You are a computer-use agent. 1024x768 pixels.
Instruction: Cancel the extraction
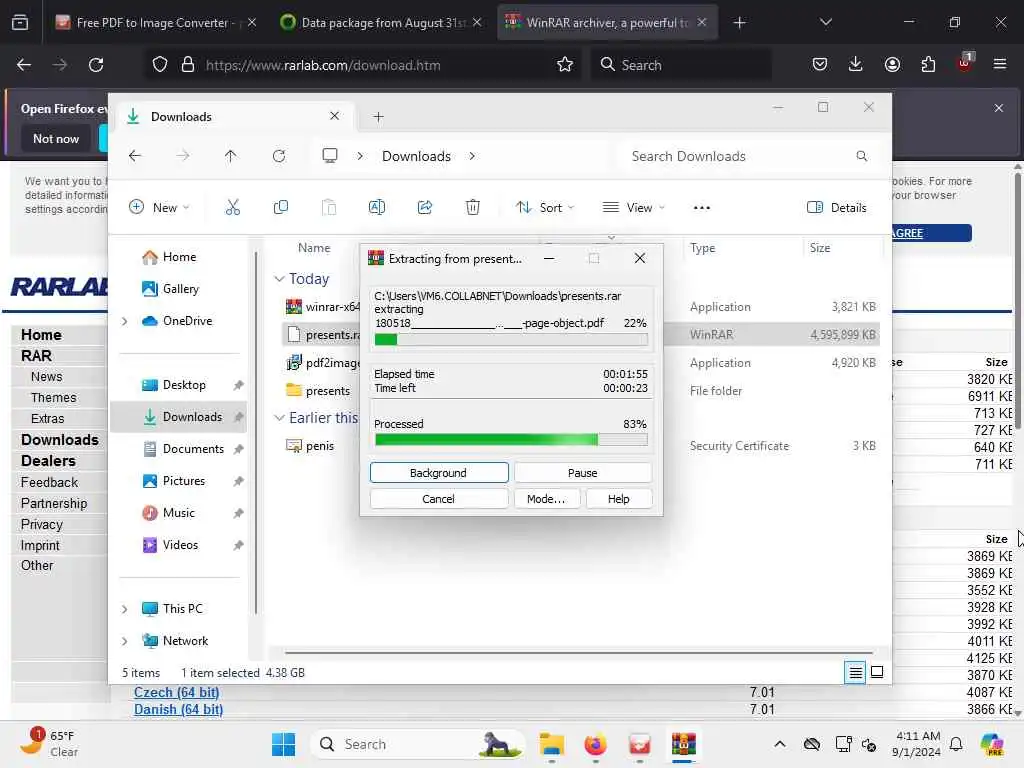coord(438,499)
